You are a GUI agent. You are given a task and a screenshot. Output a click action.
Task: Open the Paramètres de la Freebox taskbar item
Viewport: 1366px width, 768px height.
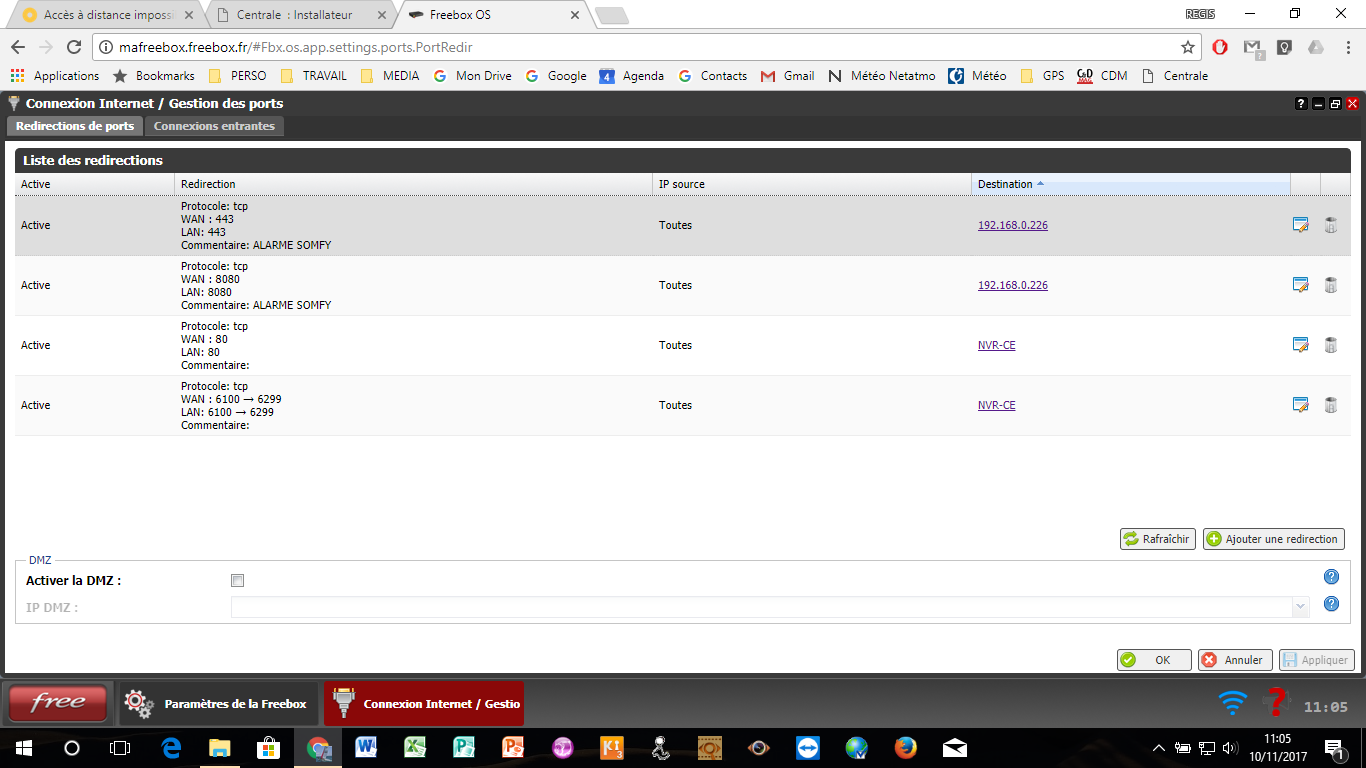tap(219, 704)
